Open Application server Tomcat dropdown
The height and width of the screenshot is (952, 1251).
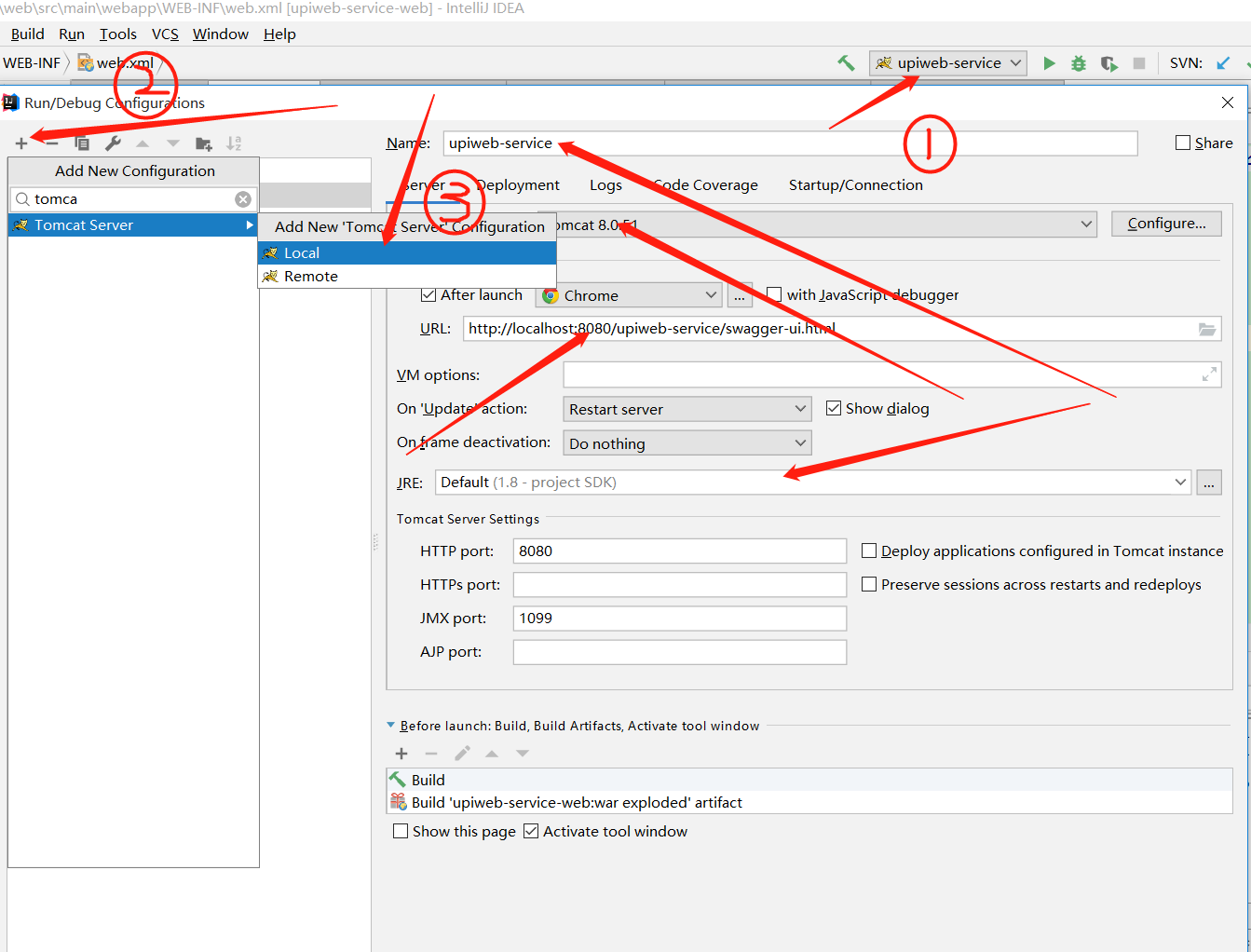click(1086, 224)
